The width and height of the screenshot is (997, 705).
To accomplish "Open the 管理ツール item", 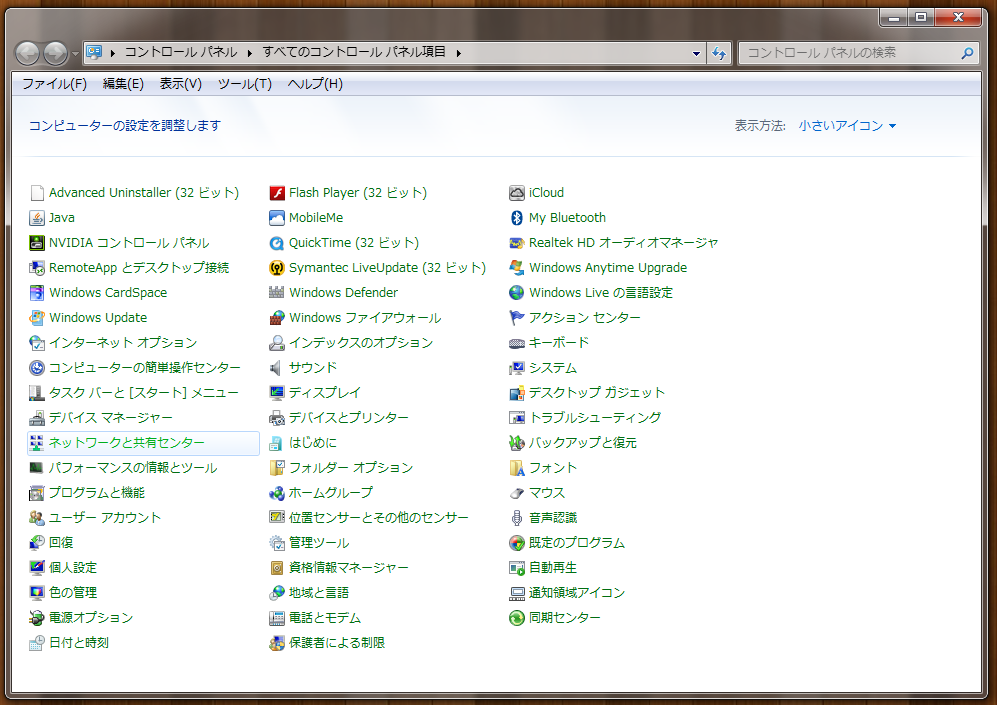I will (319, 543).
